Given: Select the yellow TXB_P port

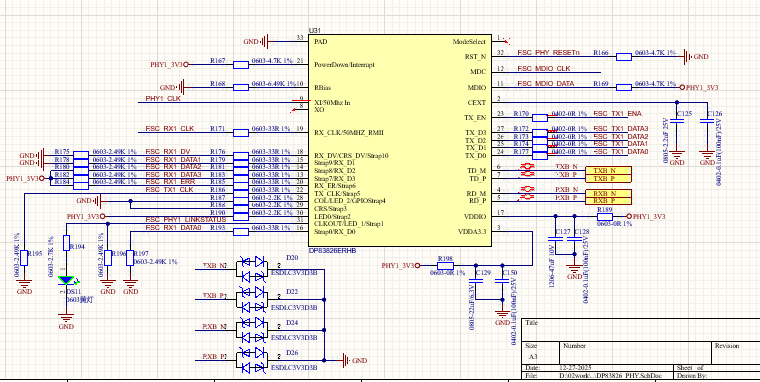Looking at the screenshot, I should (608, 178).
